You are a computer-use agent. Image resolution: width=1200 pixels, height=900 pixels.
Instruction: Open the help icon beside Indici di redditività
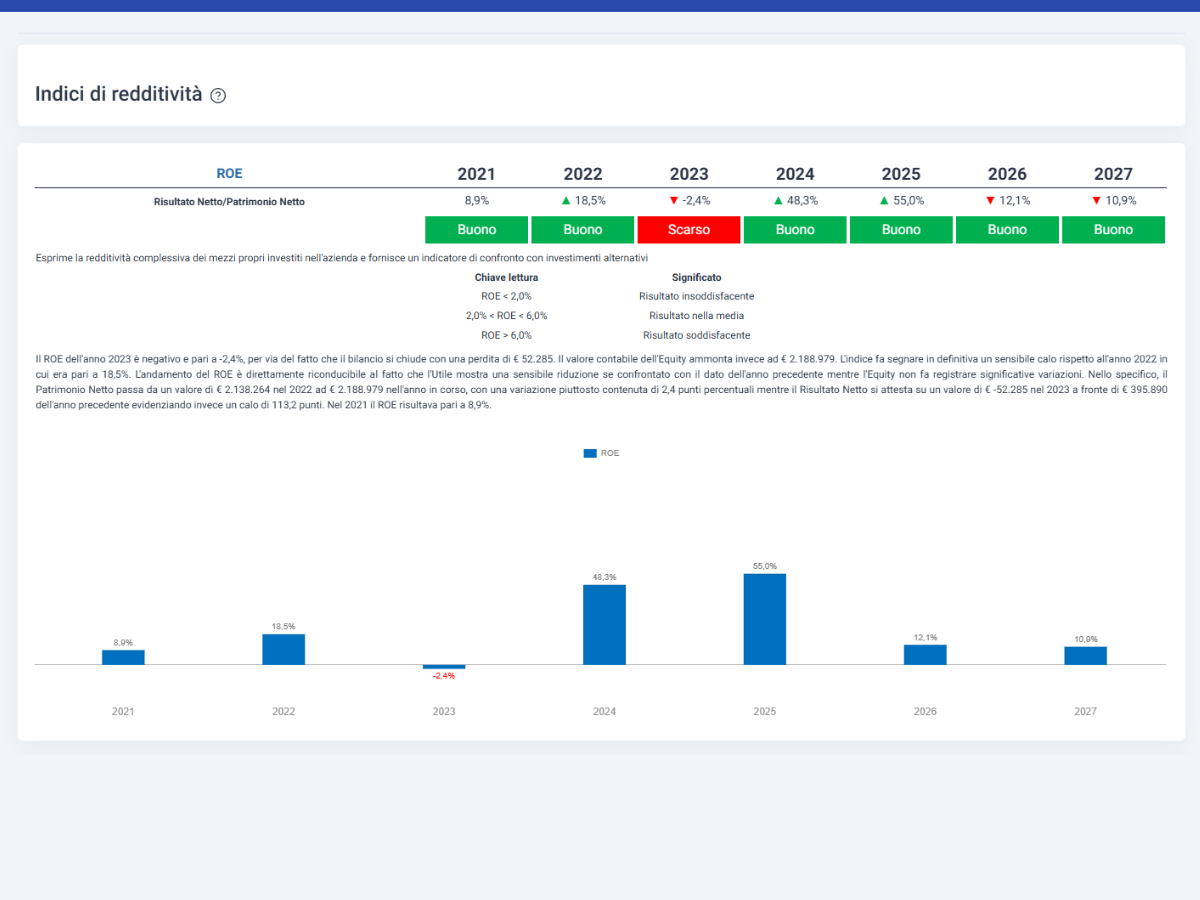pyautogui.click(x=218, y=96)
